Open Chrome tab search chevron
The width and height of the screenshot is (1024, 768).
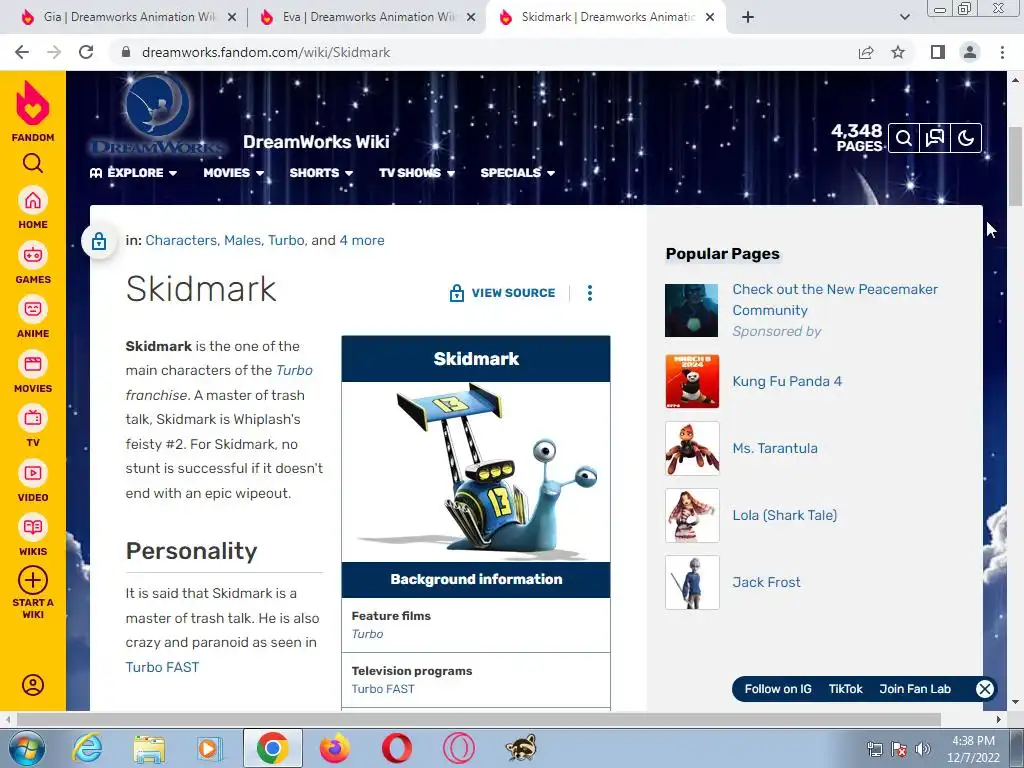click(904, 18)
